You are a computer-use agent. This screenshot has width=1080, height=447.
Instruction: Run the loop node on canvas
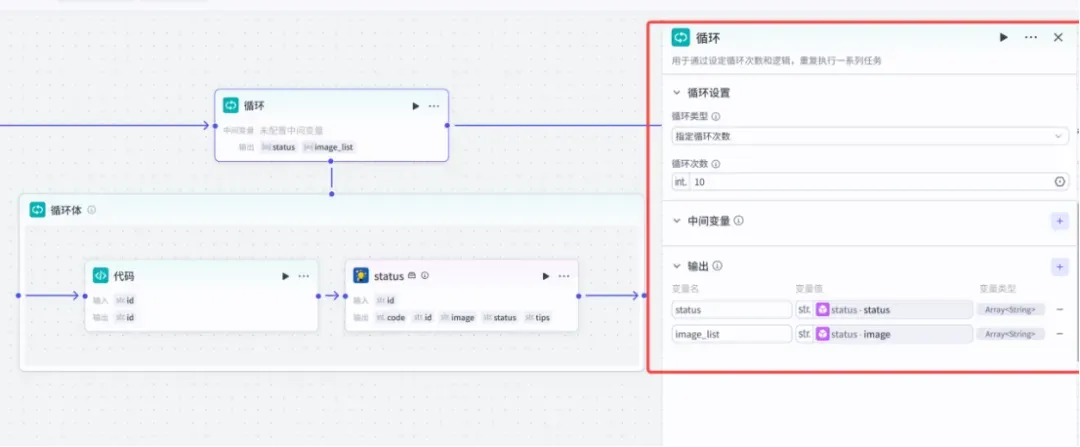[x=415, y=106]
